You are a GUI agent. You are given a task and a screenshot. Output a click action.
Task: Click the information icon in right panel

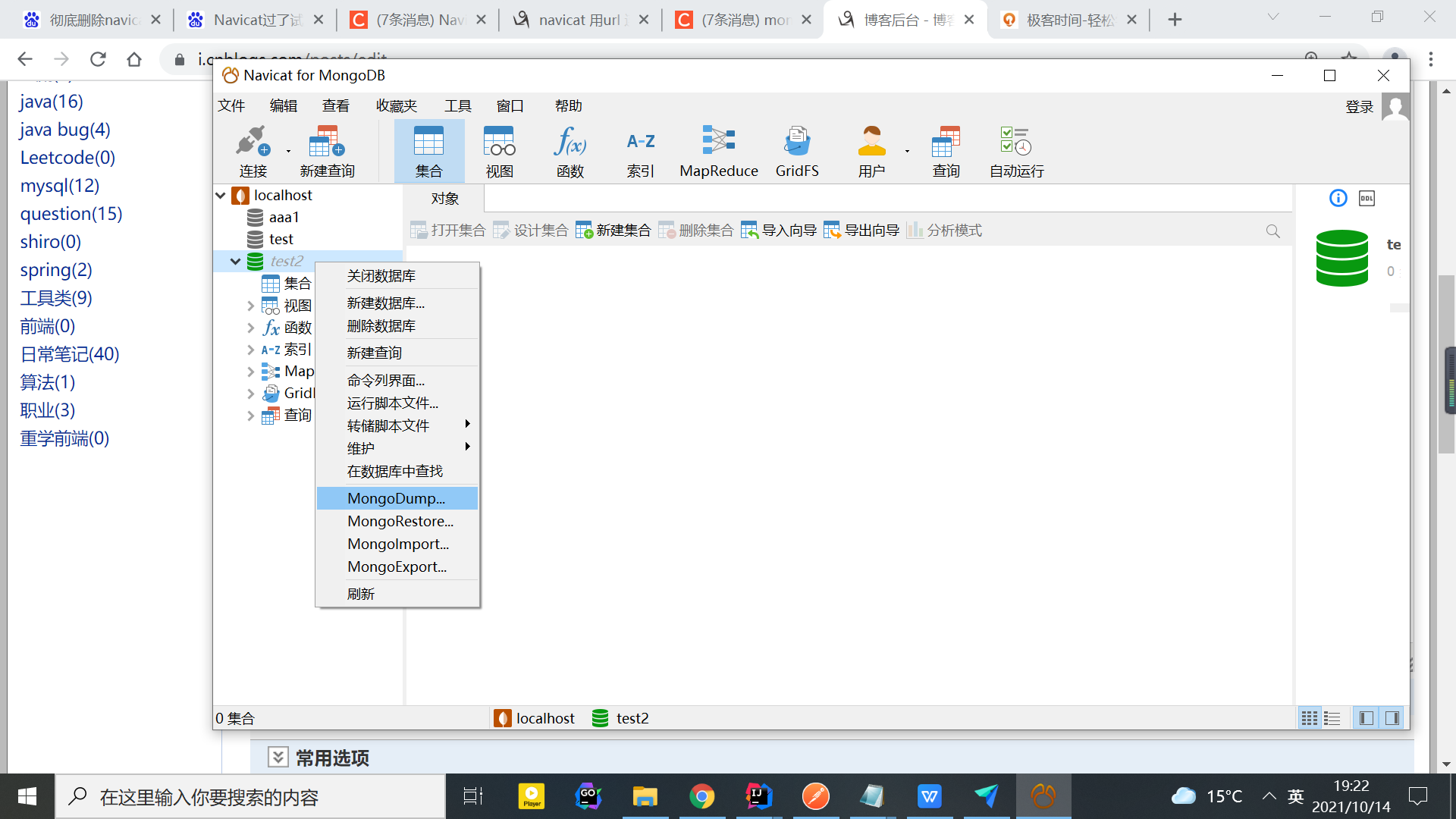pos(1338,198)
